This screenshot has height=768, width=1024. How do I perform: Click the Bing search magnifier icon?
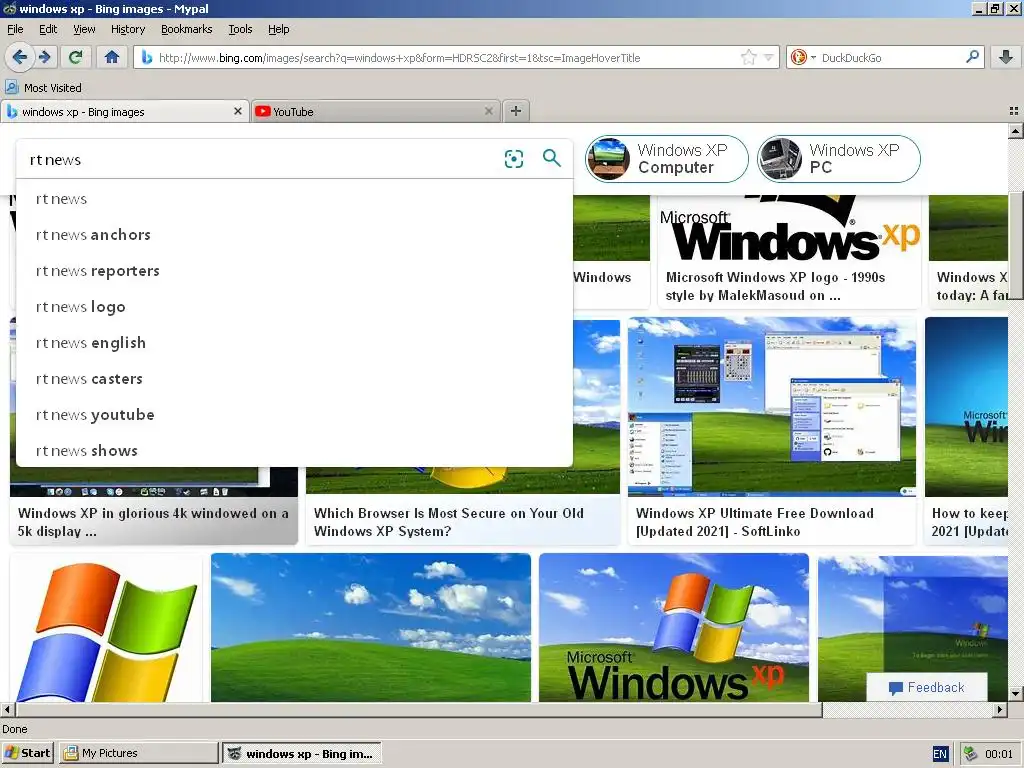point(552,158)
